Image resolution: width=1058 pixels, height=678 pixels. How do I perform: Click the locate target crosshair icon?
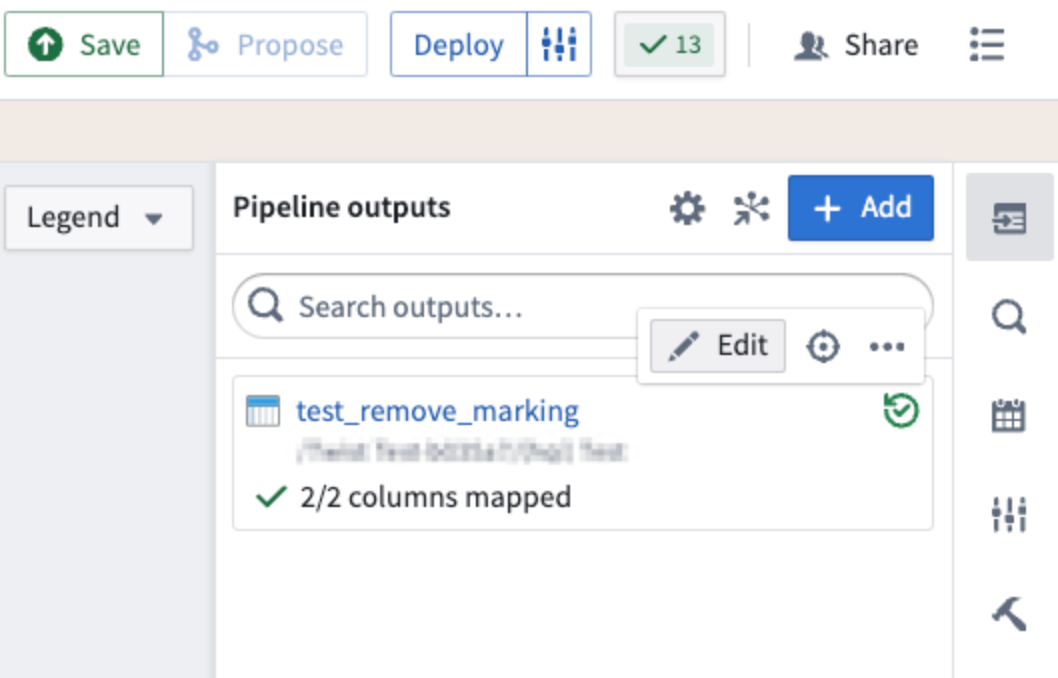[x=823, y=347]
